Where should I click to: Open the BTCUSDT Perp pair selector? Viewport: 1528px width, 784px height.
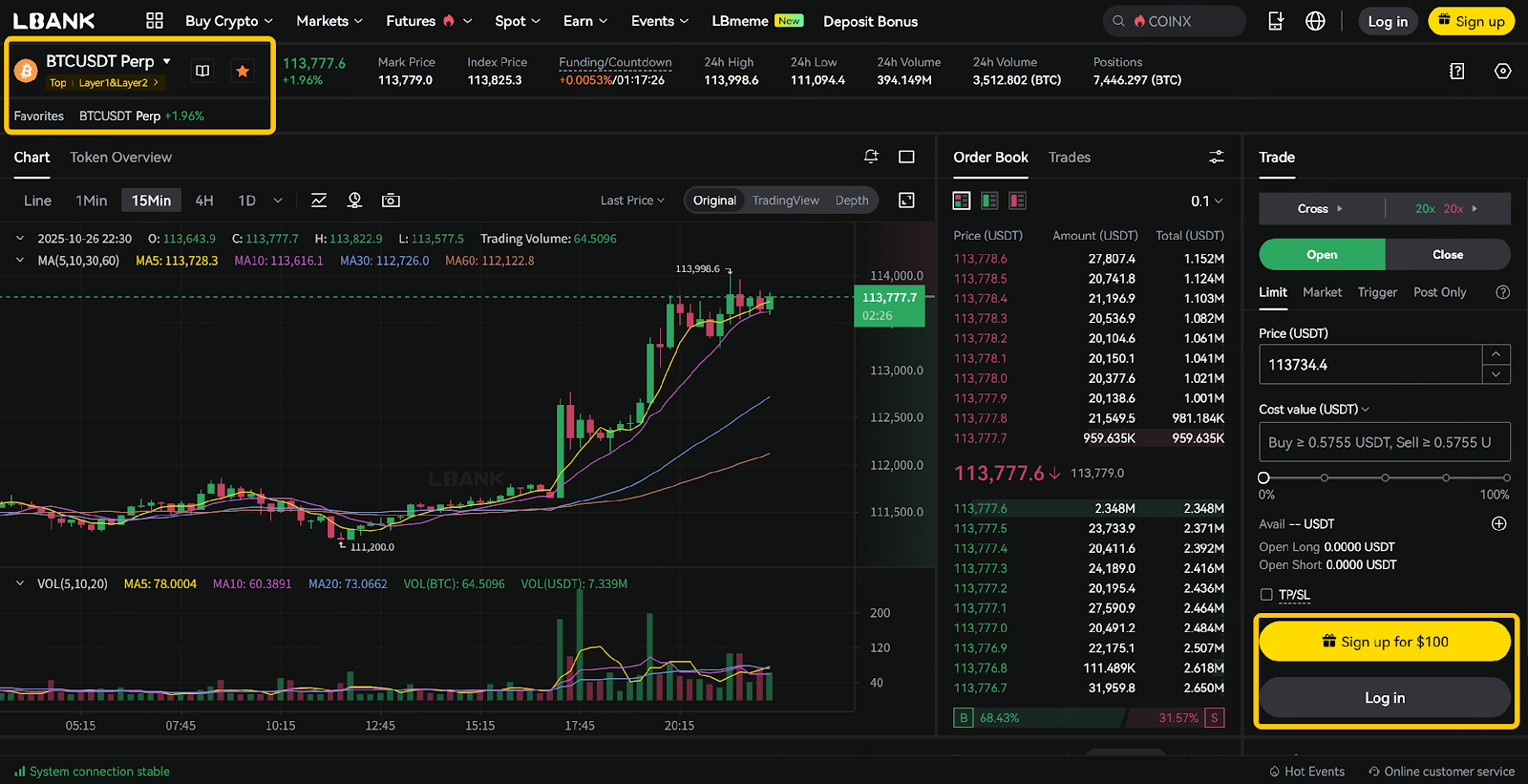tap(108, 61)
